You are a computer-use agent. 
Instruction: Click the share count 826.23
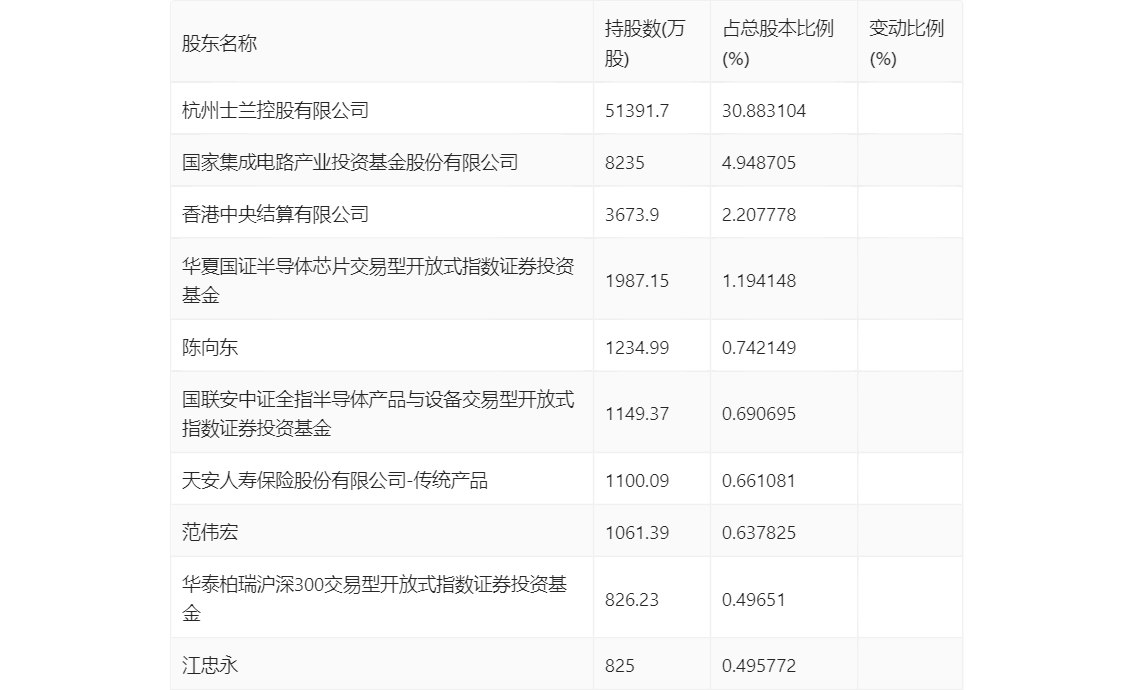631,600
